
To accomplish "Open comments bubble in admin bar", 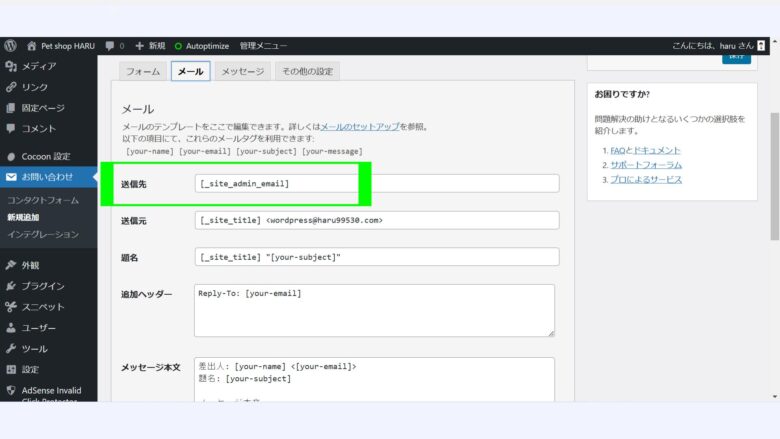I will (x=109, y=46).
